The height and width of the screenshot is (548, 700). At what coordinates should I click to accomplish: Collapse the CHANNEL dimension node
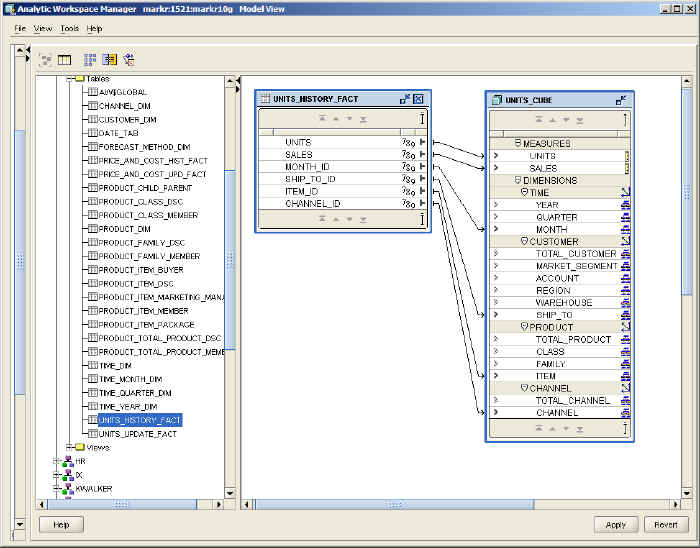[525, 388]
